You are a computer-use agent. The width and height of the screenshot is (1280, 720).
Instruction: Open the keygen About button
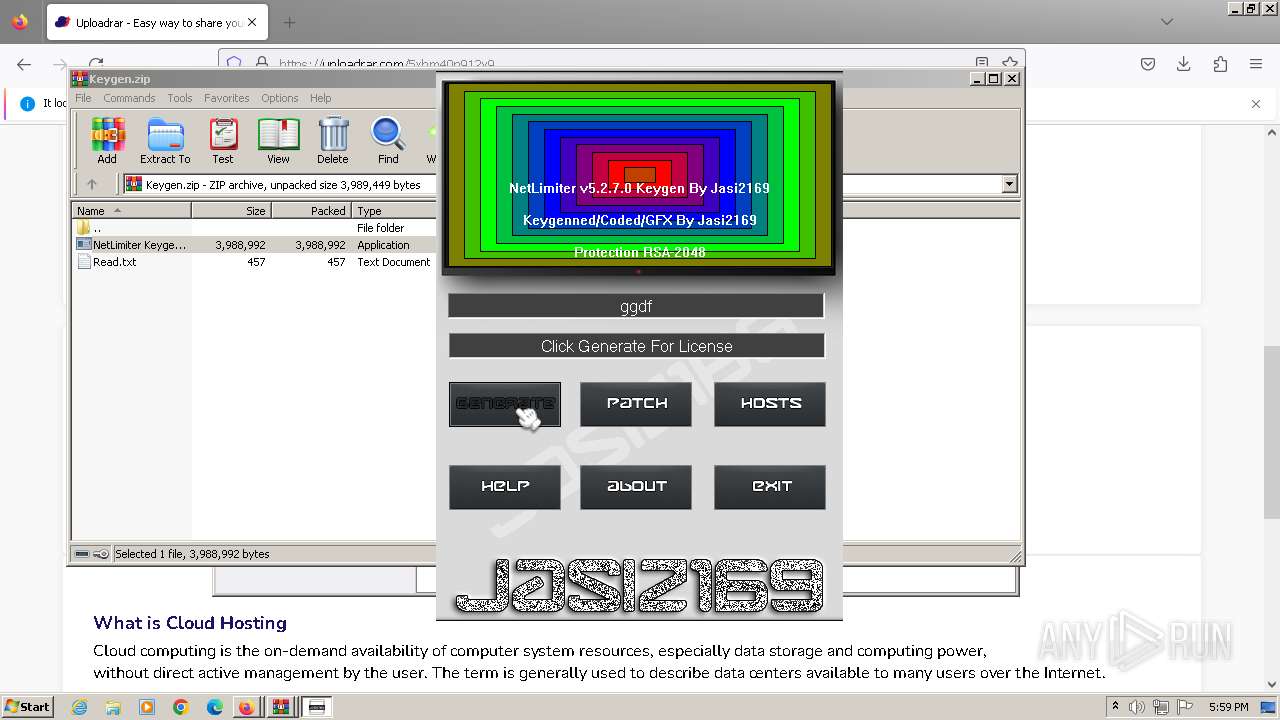(x=636, y=487)
